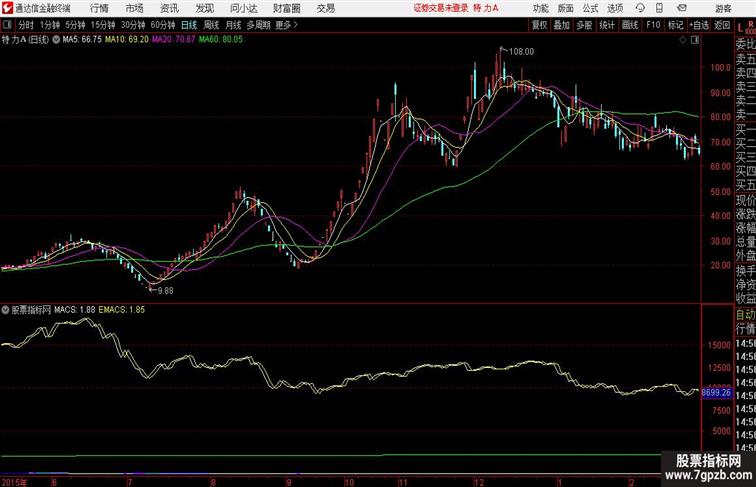Screen dimensions: 756x487
Task: Click the 108.00 high price marker
Action: tap(521, 52)
